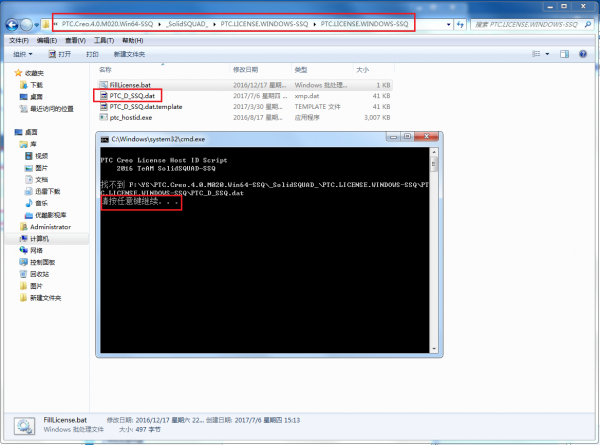
Task: Click the 打开 toolbar button
Action: click(60, 54)
